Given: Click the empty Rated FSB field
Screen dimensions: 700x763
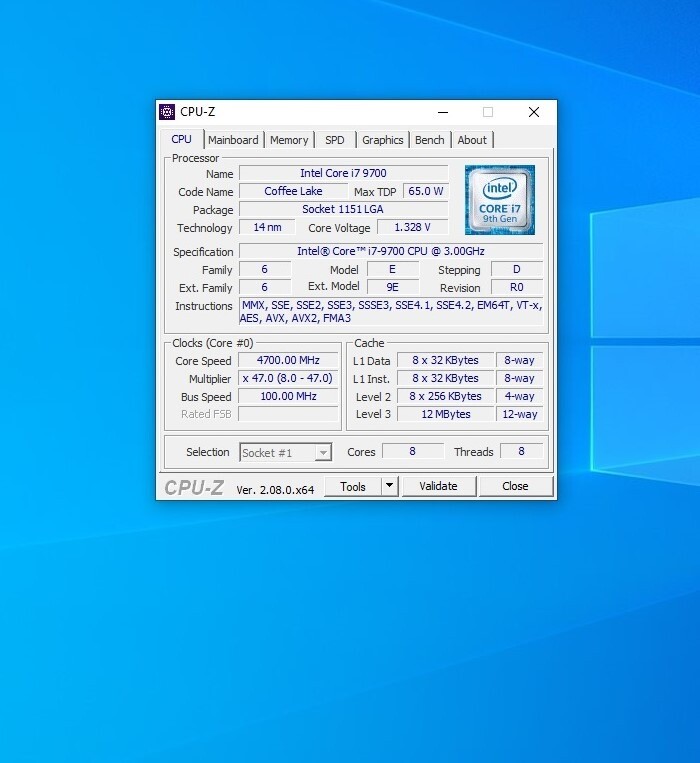Looking at the screenshot, I should point(288,414).
